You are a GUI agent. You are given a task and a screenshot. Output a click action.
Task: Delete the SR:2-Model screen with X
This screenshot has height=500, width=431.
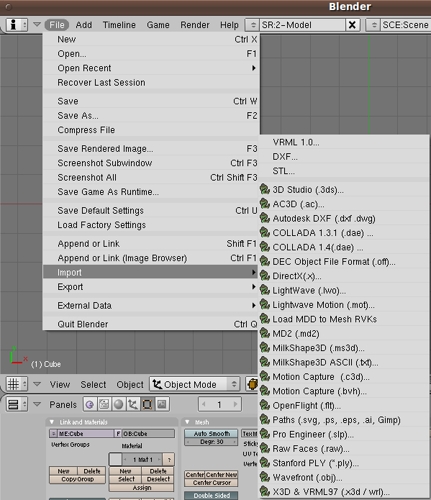pos(352,25)
